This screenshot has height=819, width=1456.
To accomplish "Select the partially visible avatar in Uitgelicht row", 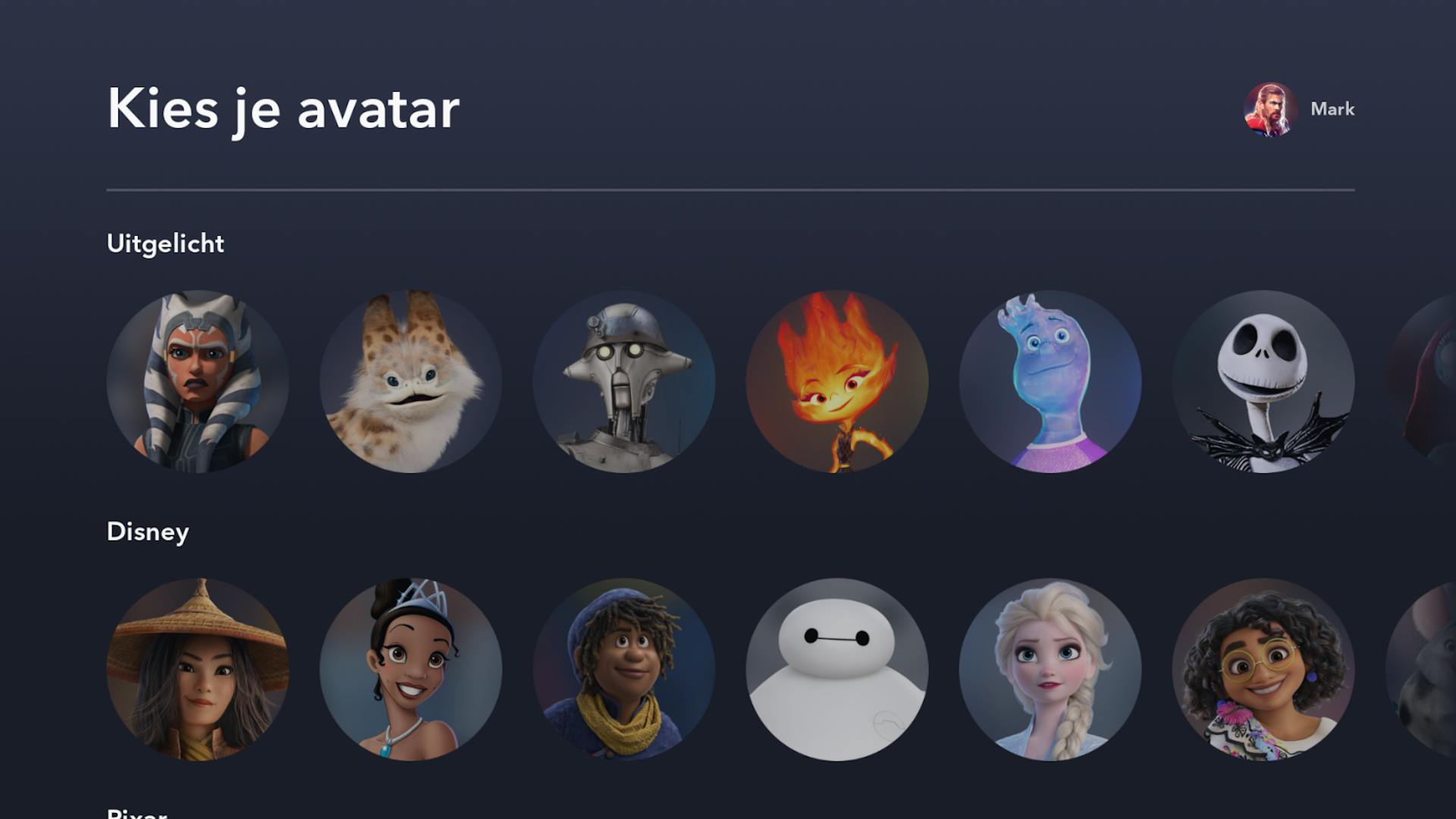I will 1422,381.
